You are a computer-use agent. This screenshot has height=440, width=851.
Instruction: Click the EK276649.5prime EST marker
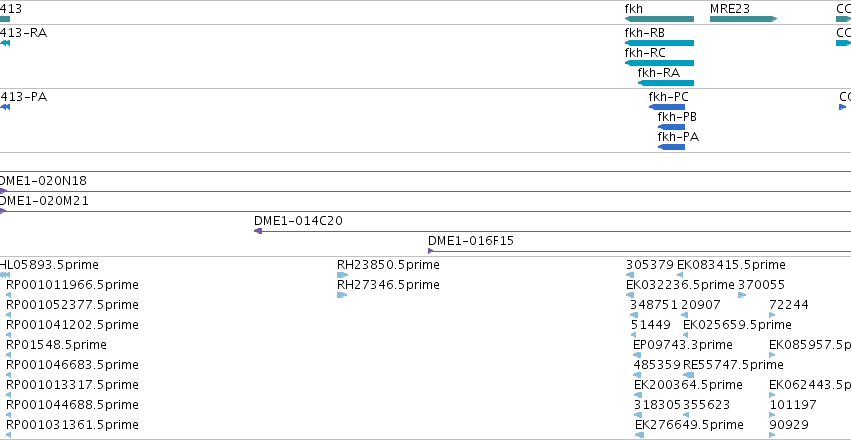639,435
